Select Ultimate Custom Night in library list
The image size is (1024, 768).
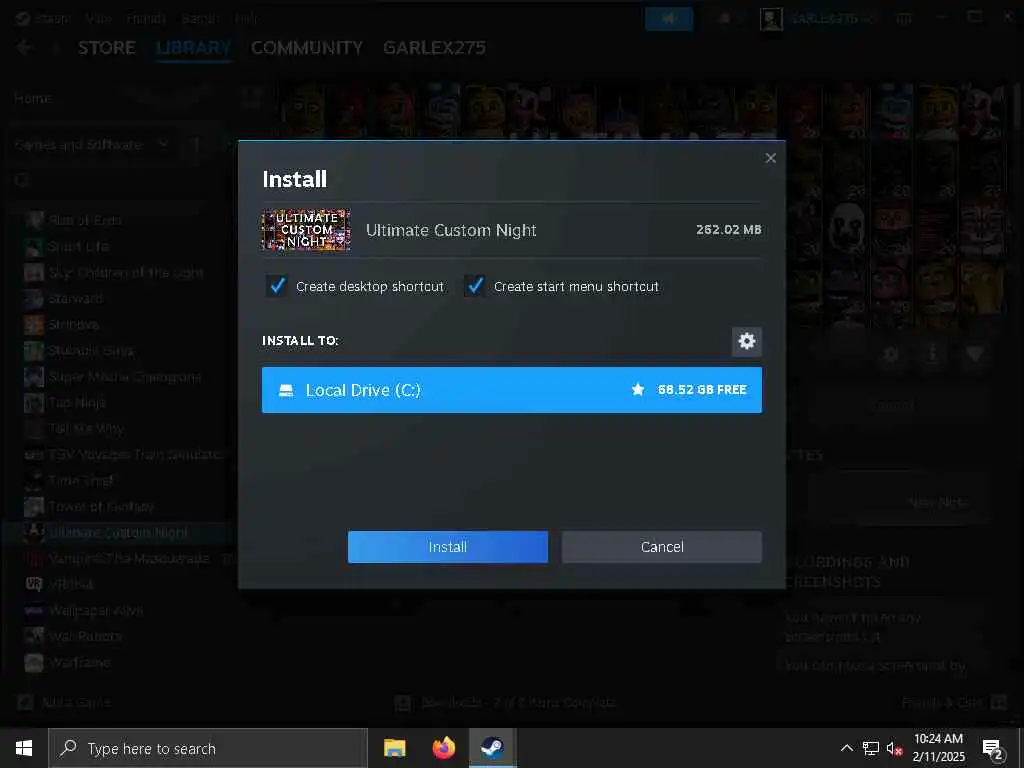118,532
